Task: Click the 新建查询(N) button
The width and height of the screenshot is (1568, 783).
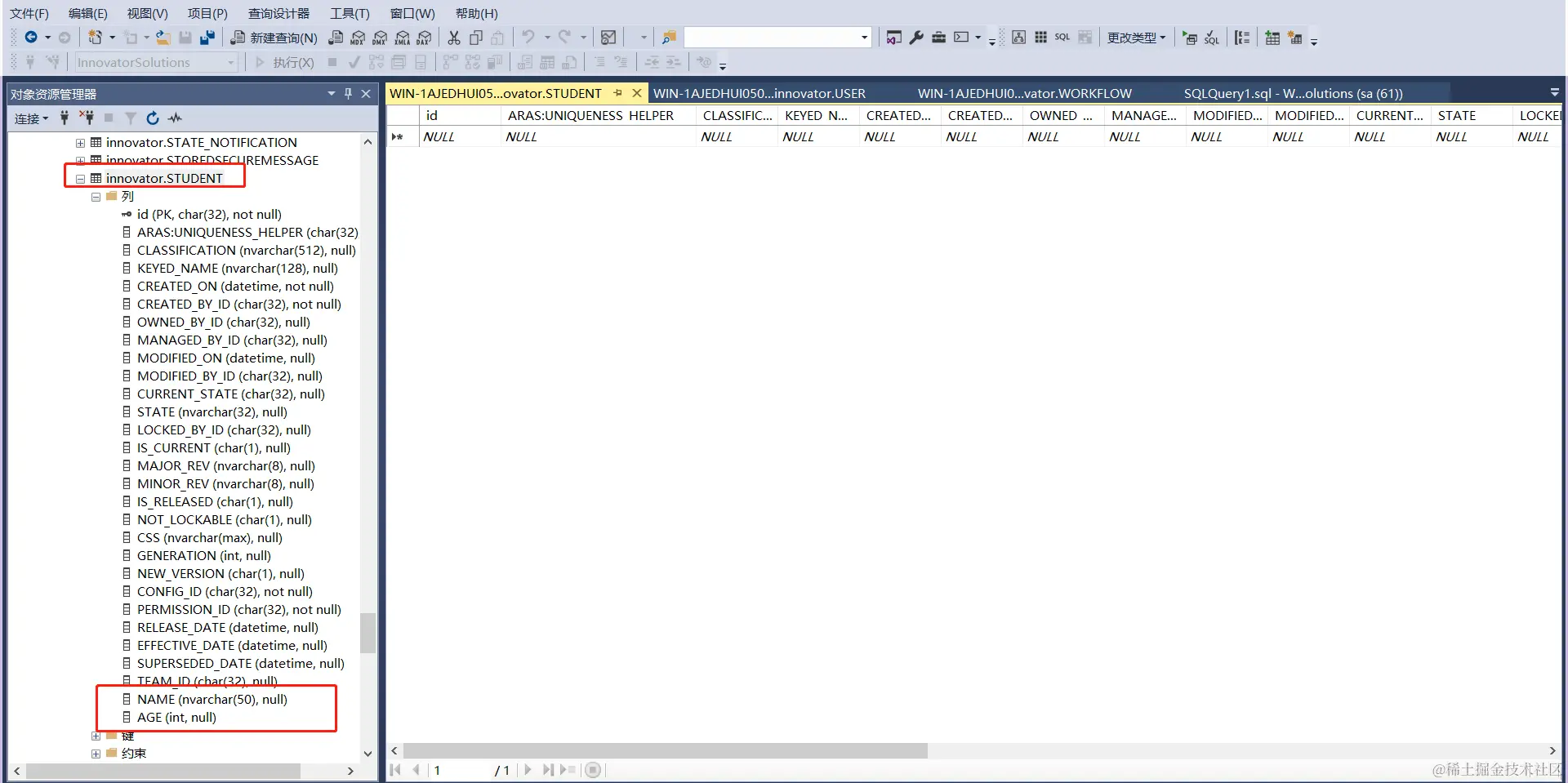Action: point(274,38)
